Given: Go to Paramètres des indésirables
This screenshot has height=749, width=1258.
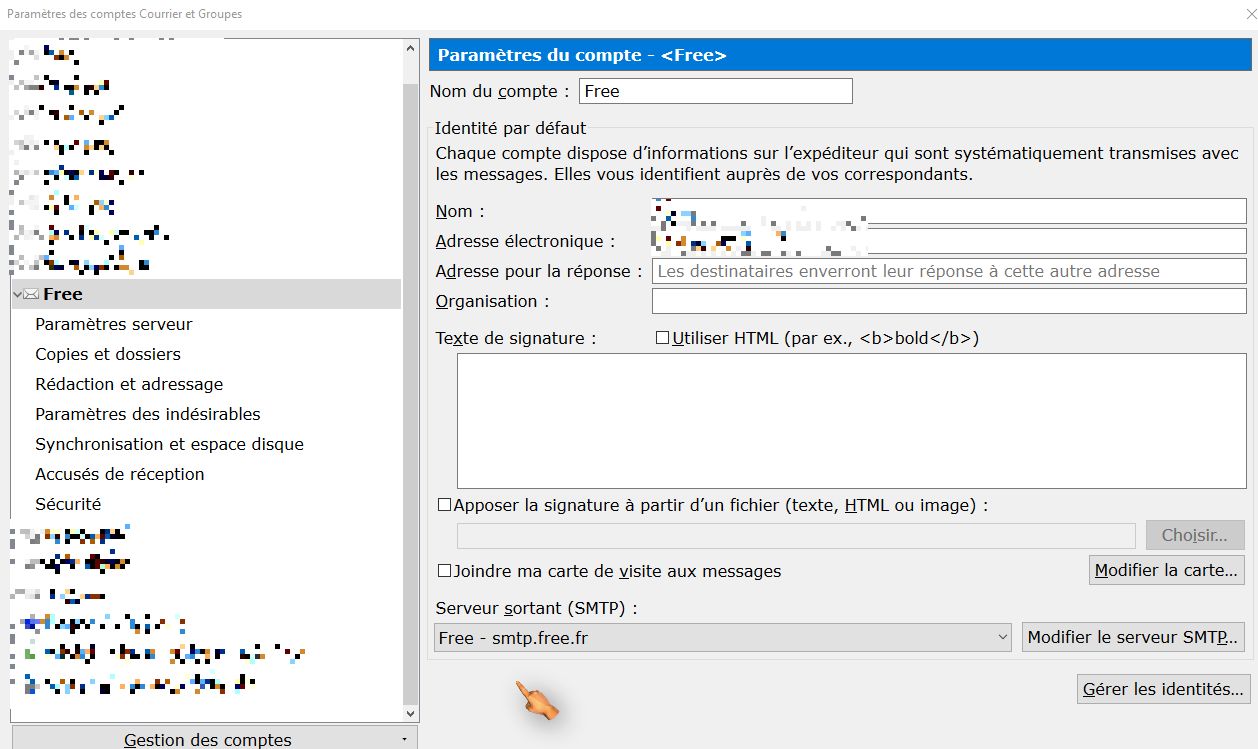Looking at the screenshot, I should [x=148, y=414].
